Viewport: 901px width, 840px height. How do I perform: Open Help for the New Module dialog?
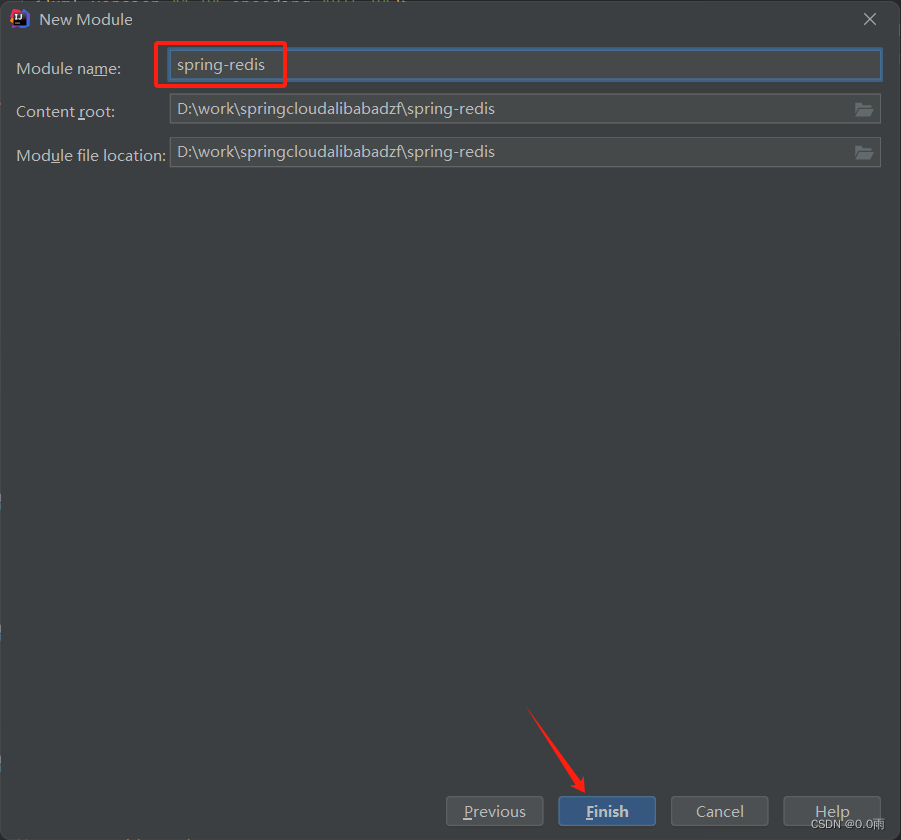[832, 811]
